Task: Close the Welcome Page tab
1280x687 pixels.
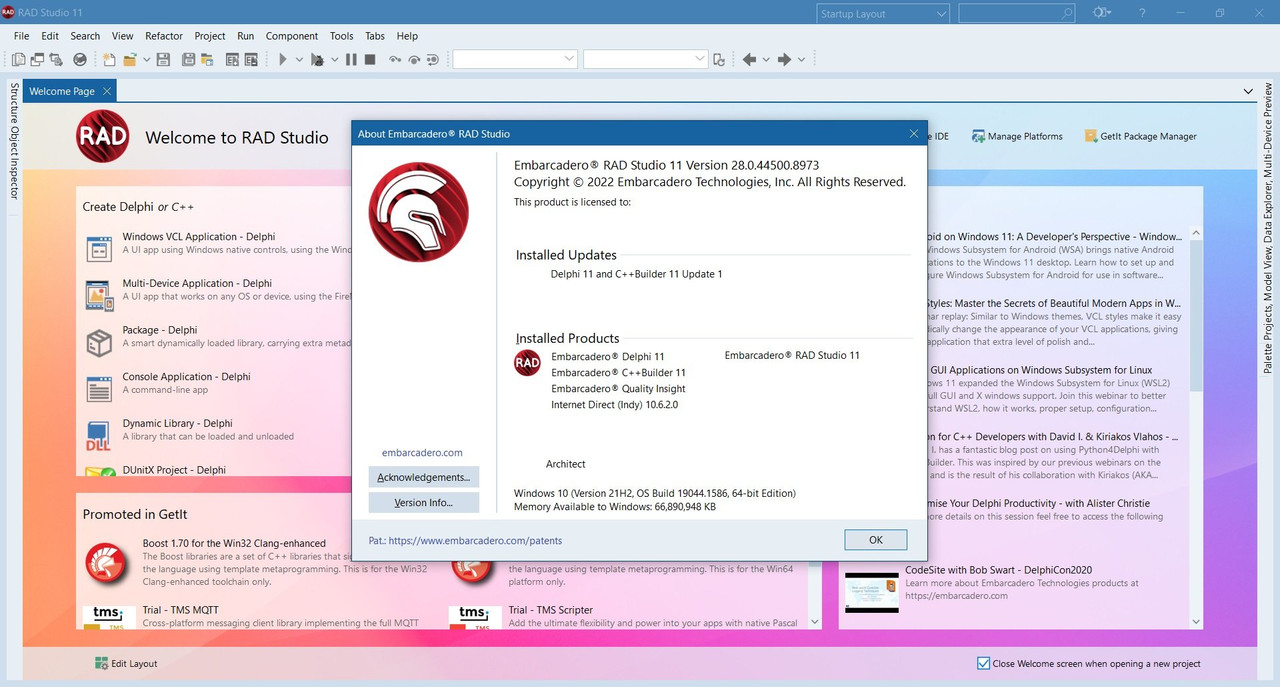Action: 108,91
